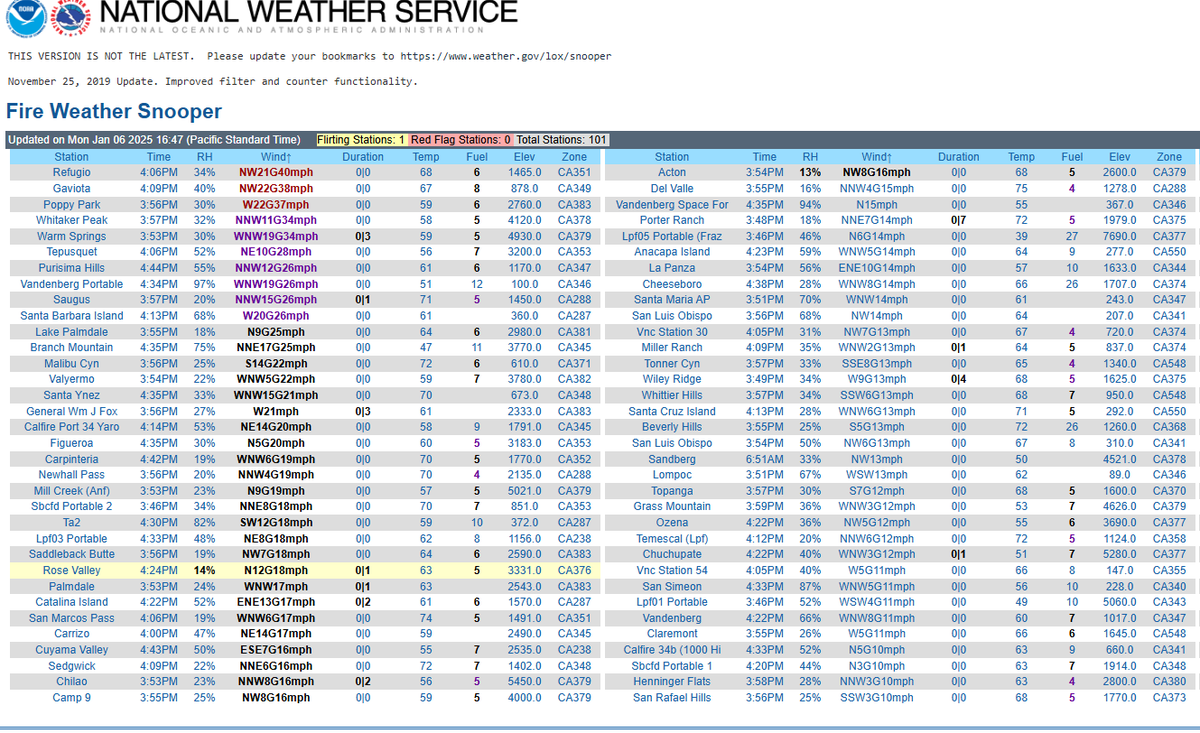Click zone CA380 in Henninger Flats row
The width and height of the screenshot is (1200, 733).
(1169, 681)
